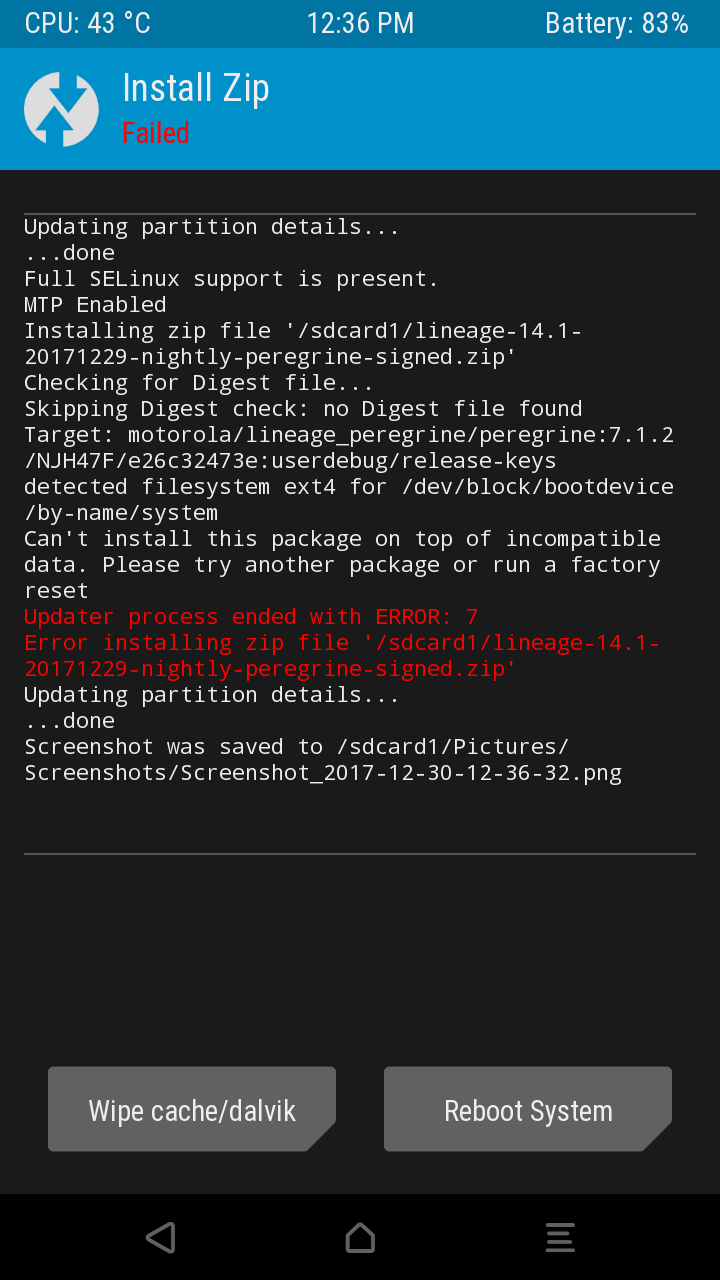Click the 'Skipping Digest check' log line
The height and width of the screenshot is (1280, 720).
[x=303, y=408]
